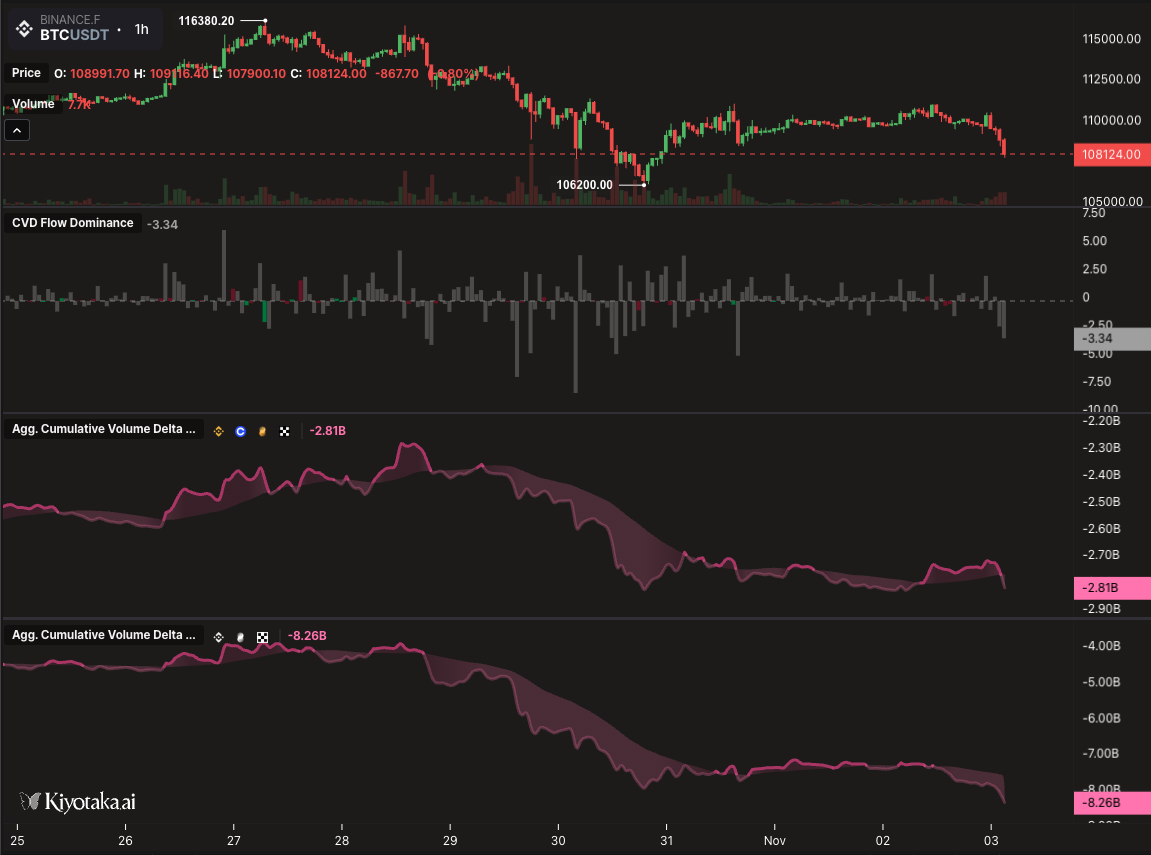1151x855 pixels.
Task: Click the Volume indicator label
Action: pyautogui.click(x=33, y=104)
